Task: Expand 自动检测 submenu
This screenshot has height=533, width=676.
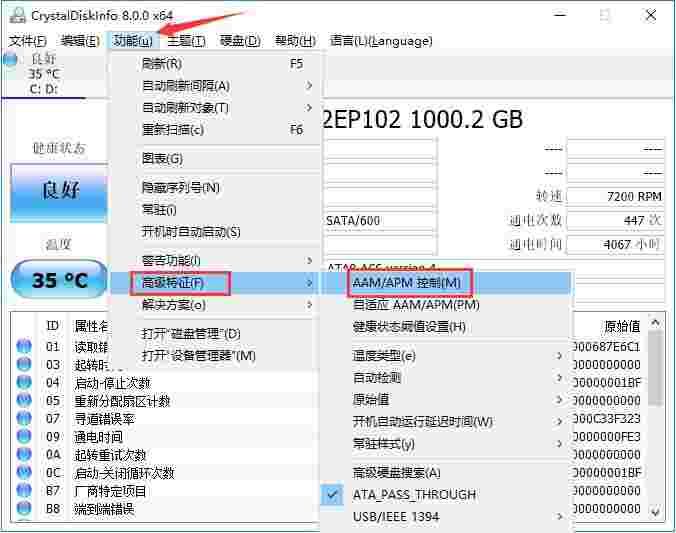Action: pos(445,378)
